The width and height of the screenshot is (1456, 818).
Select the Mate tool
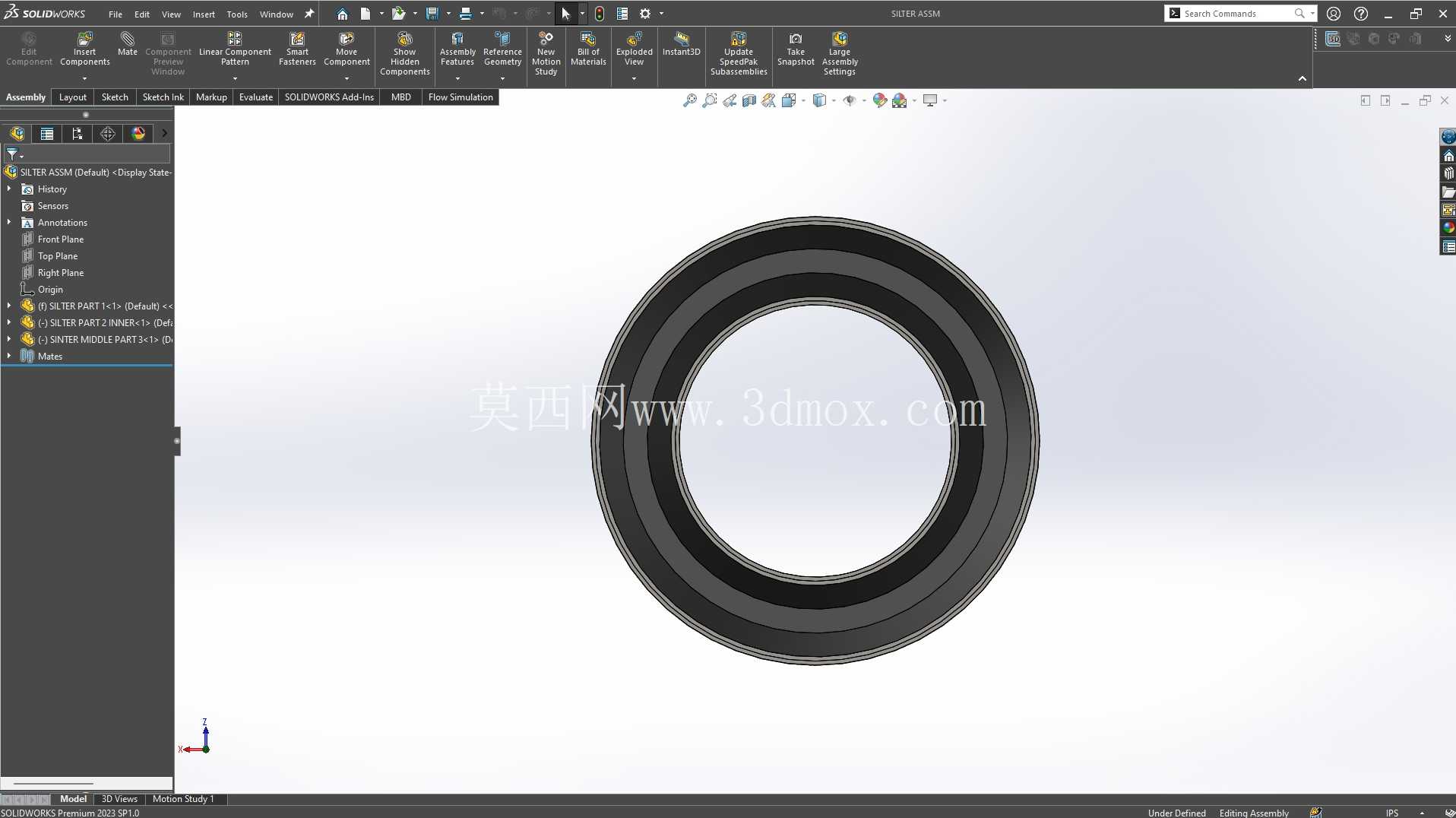[x=128, y=44]
